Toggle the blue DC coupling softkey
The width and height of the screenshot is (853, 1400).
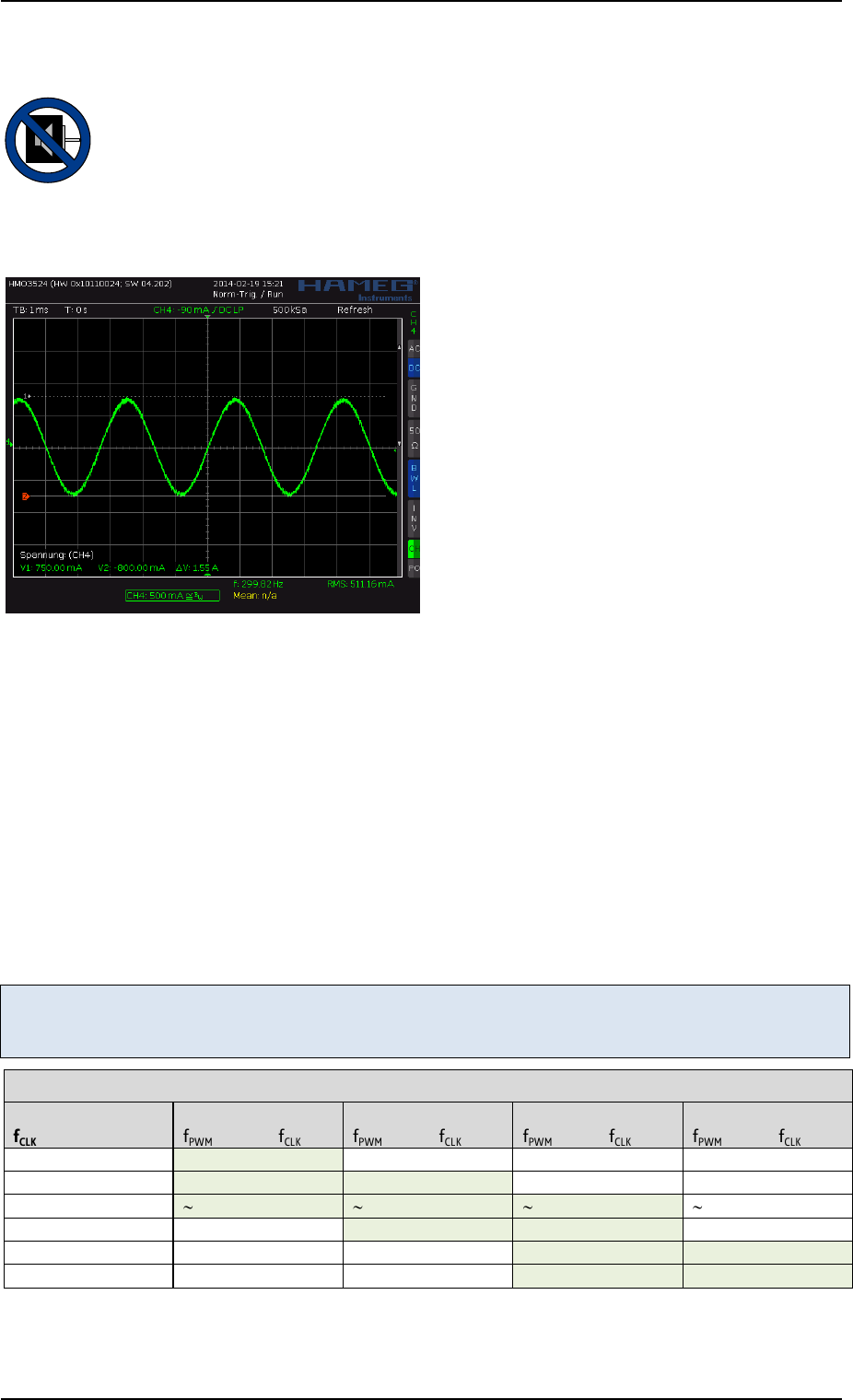click(414, 368)
